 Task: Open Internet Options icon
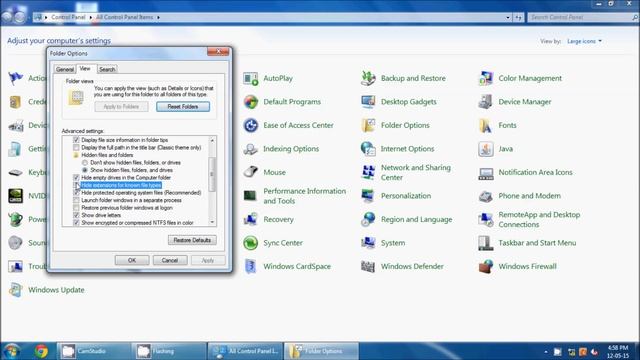[368, 149]
